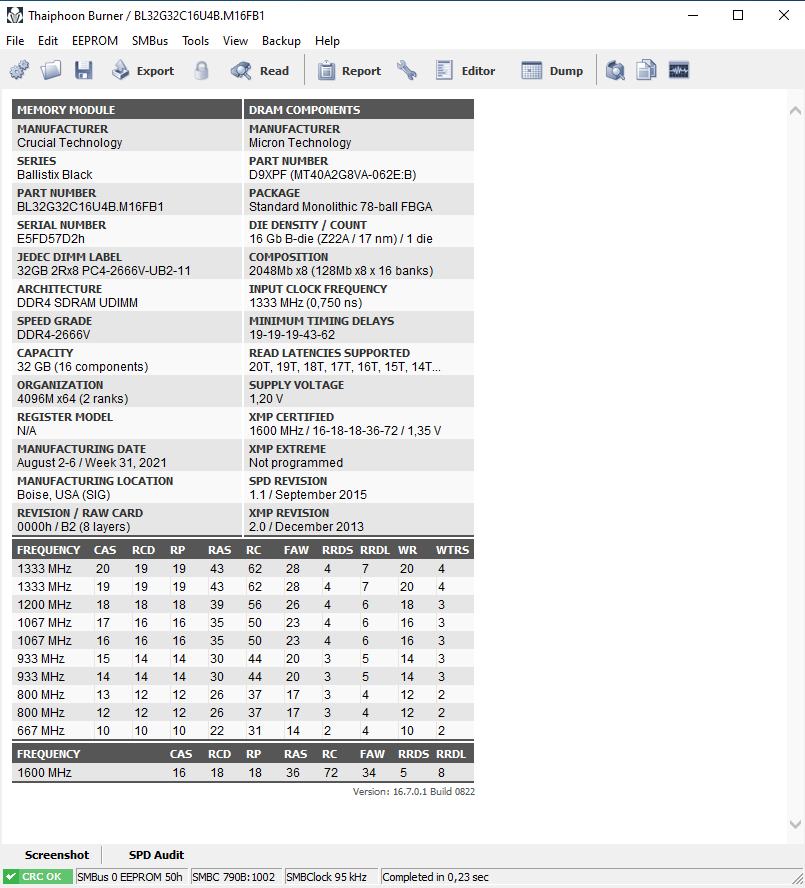Click the open file folder icon
Screen dimensions: 805x888
tap(51, 70)
